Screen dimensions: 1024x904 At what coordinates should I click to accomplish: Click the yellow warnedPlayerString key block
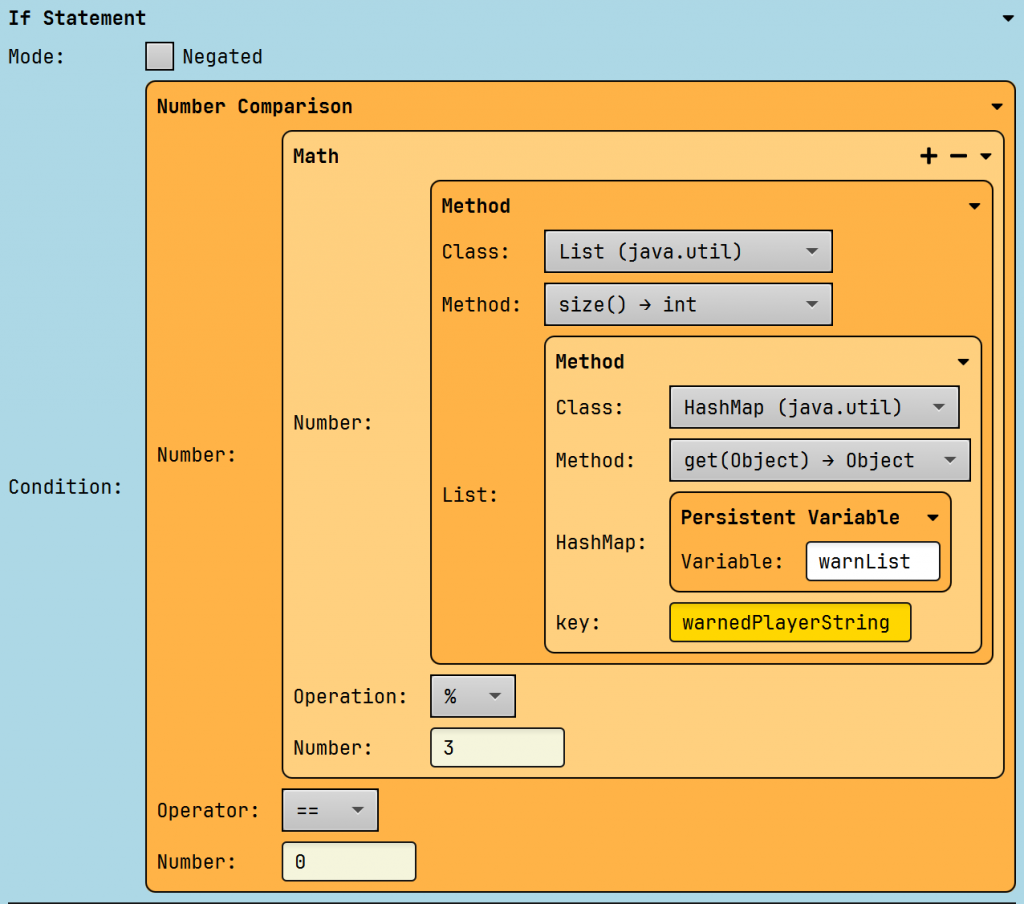(790, 623)
